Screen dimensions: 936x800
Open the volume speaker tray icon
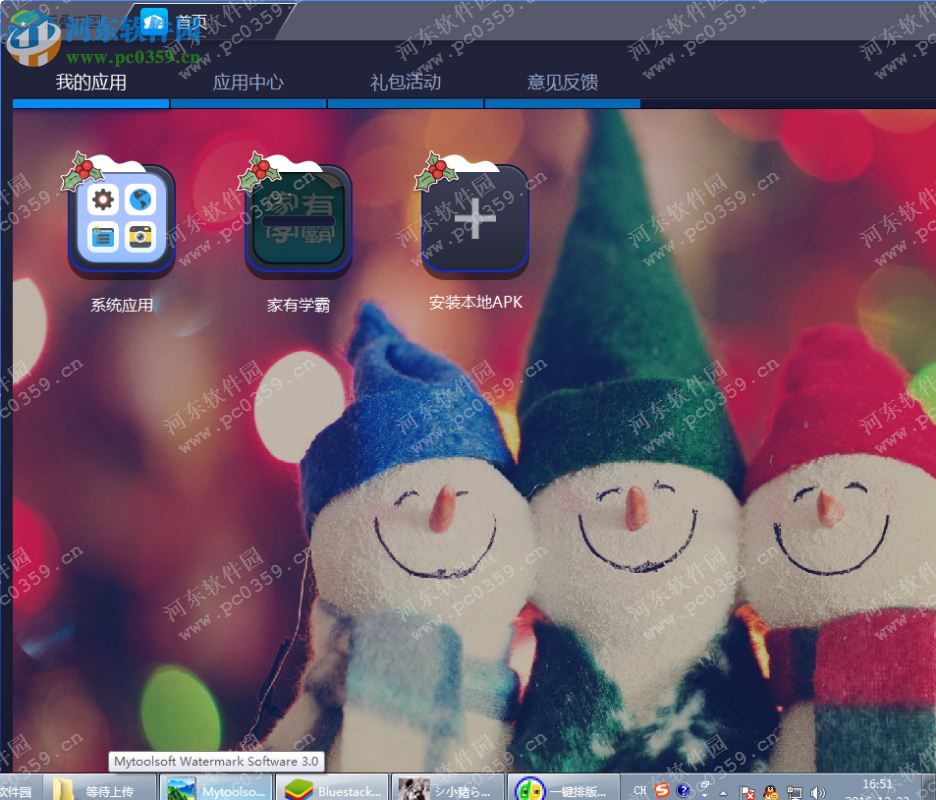(817, 793)
